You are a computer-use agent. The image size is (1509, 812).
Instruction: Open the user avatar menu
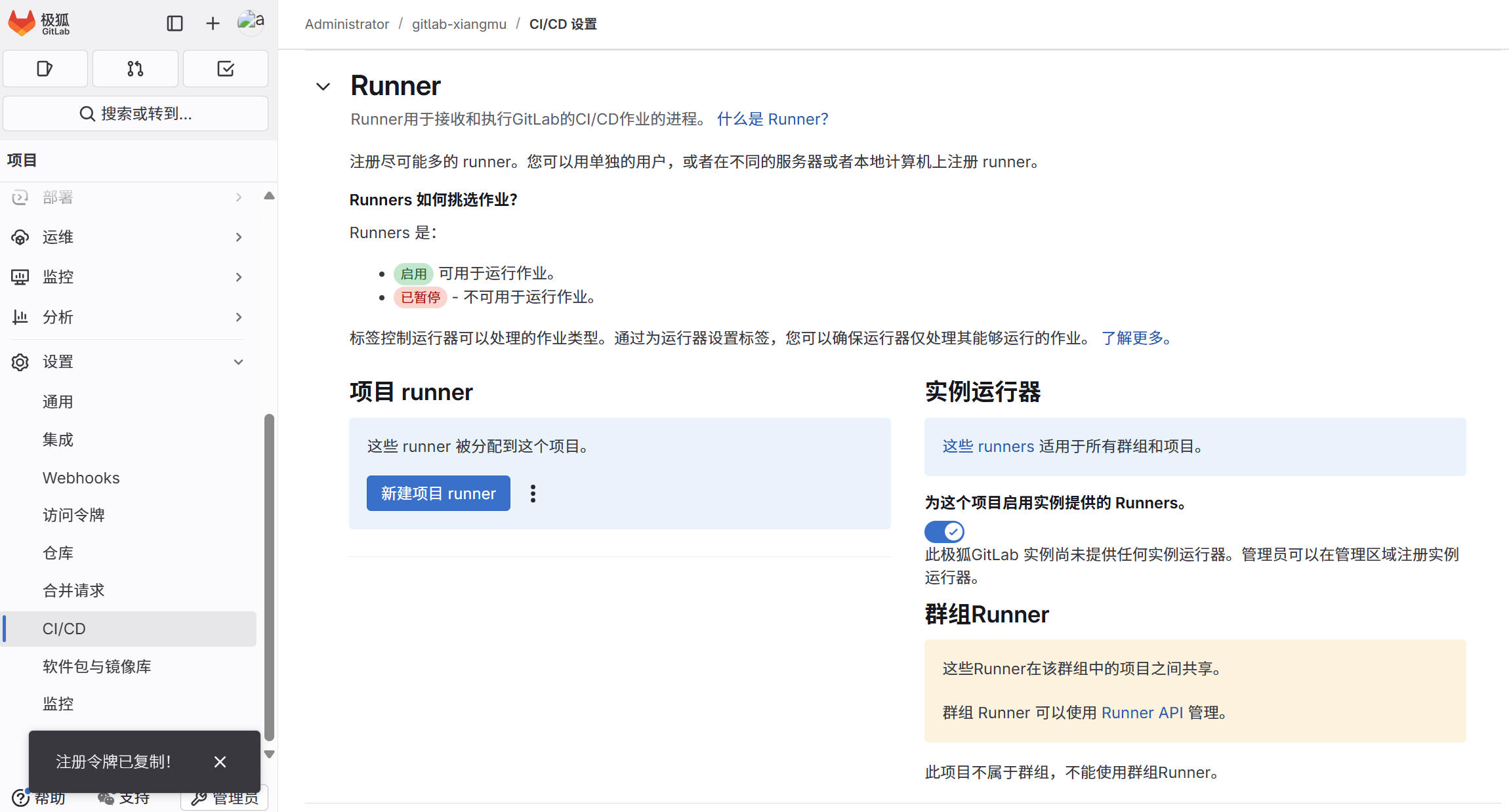[251, 22]
